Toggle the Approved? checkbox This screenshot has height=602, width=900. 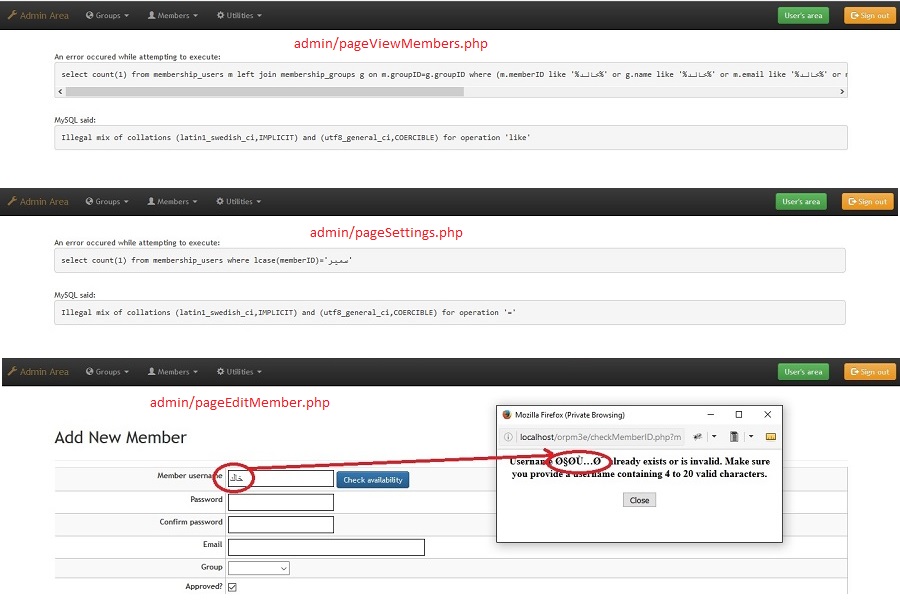click(x=232, y=587)
